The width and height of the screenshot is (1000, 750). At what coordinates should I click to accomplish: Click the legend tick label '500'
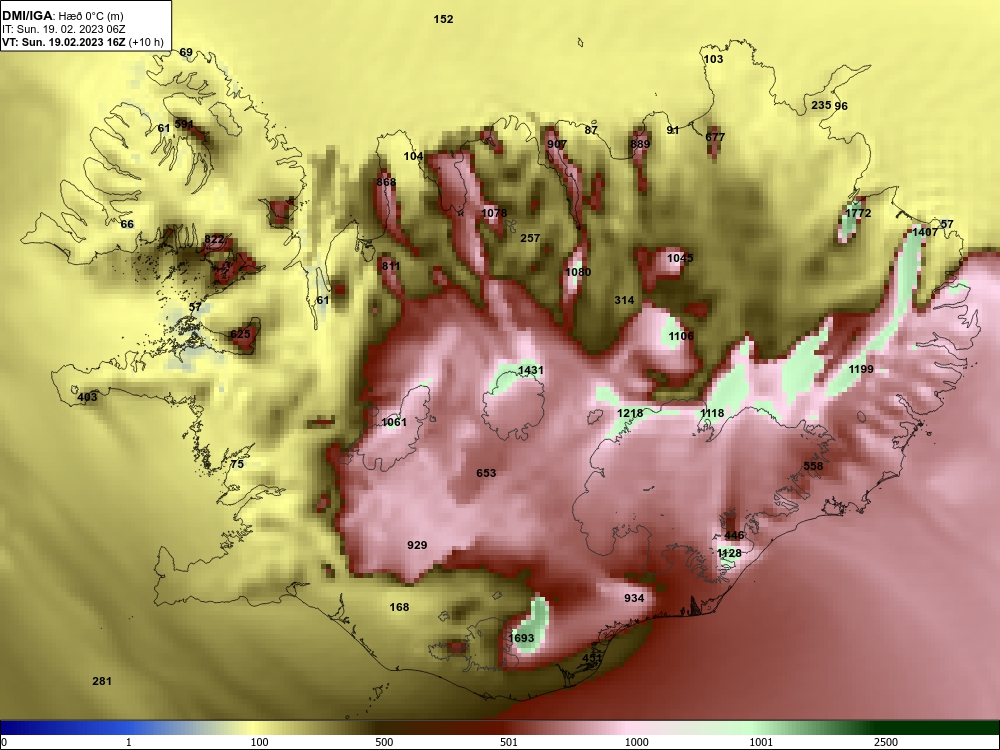(x=384, y=742)
